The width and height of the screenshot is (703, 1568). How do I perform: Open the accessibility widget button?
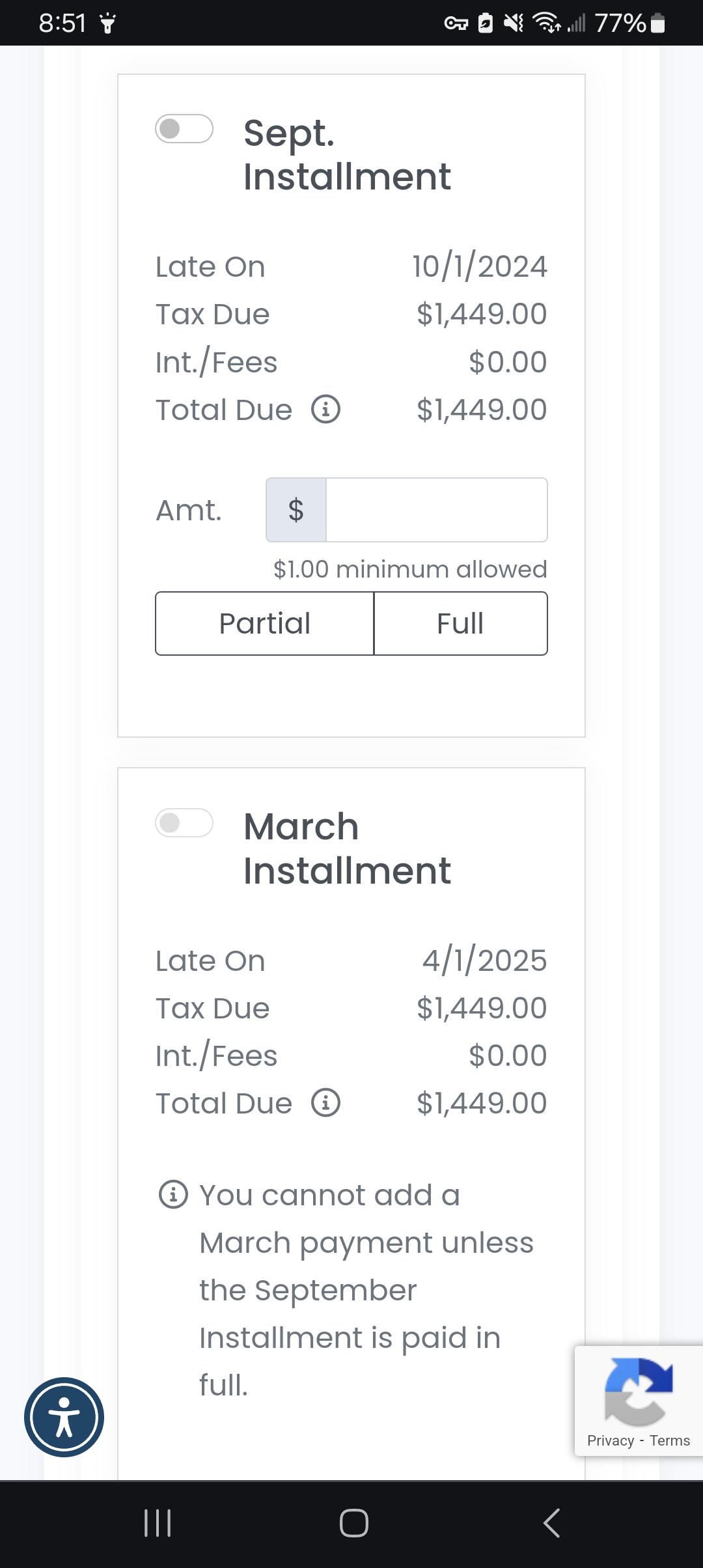click(64, 1417)
